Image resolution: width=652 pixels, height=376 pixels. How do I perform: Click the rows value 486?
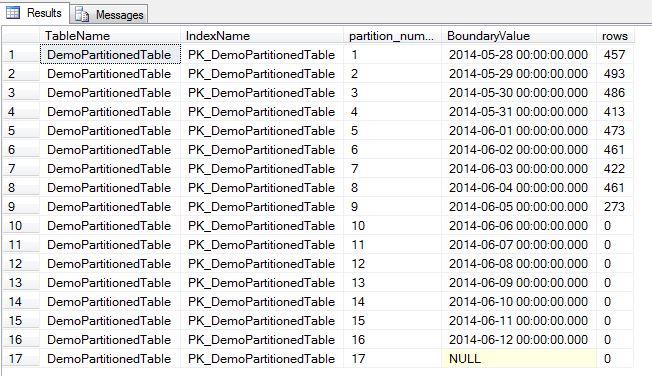coord(615,93)
